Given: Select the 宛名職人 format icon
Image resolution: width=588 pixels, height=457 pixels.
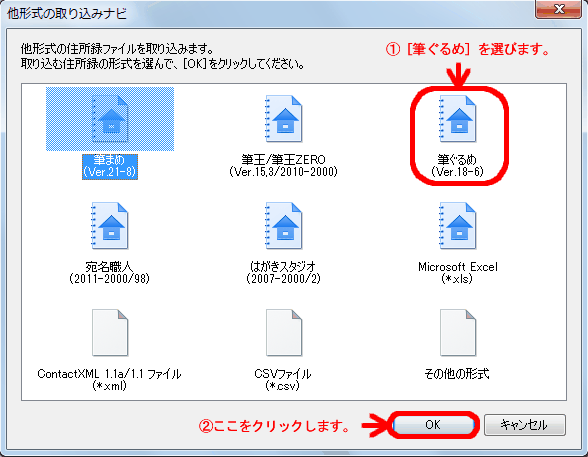Looking at the screenshot, I should coord(110,226).
